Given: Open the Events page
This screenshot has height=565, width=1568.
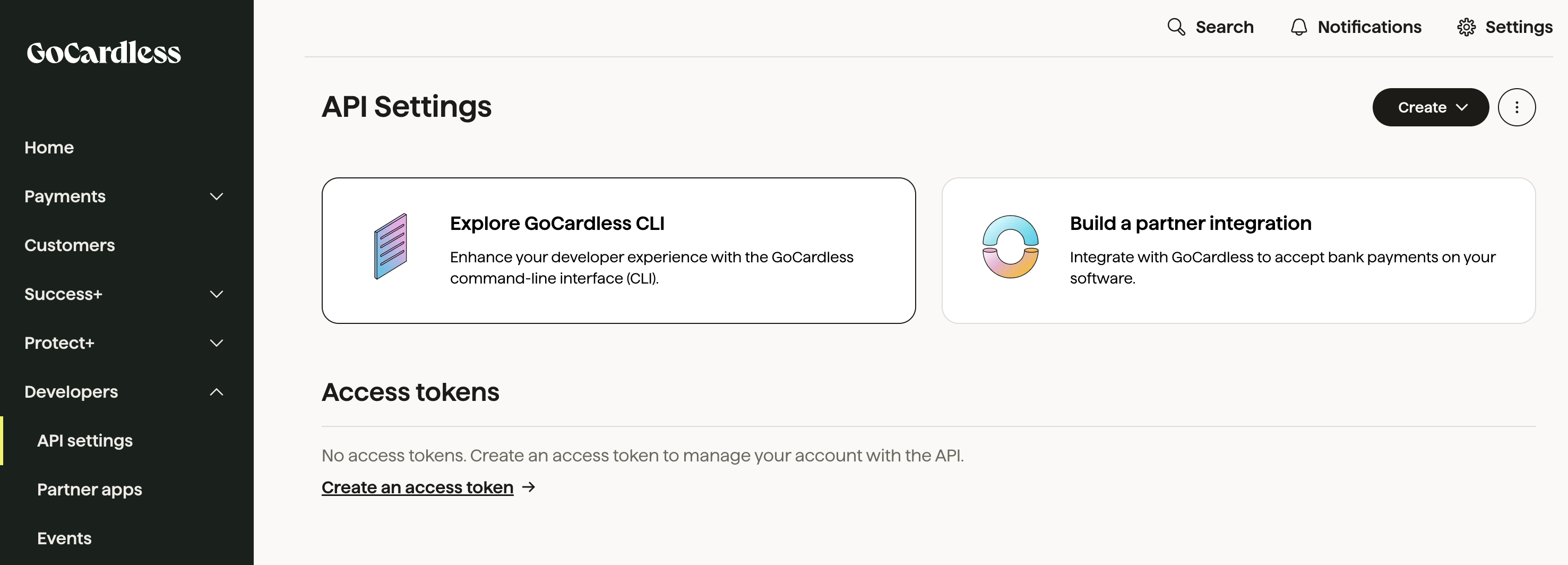Looking at the screenshot, I should 64,538.
